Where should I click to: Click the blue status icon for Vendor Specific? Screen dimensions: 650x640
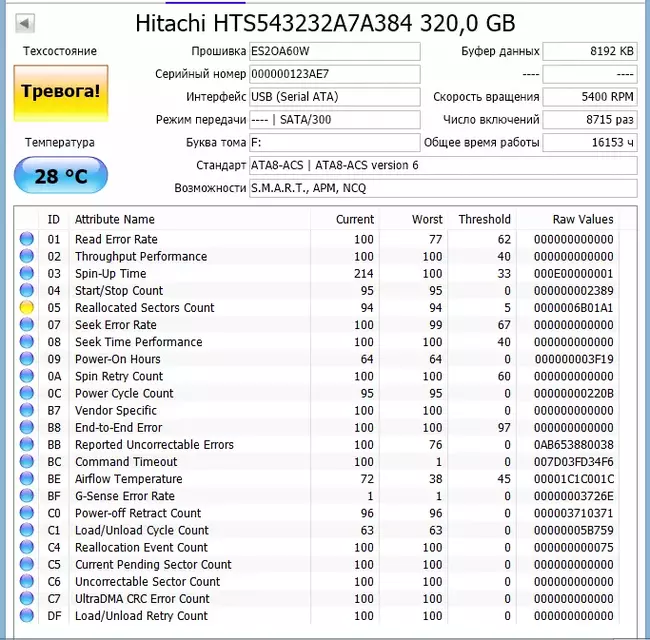[x=27, y=410]
